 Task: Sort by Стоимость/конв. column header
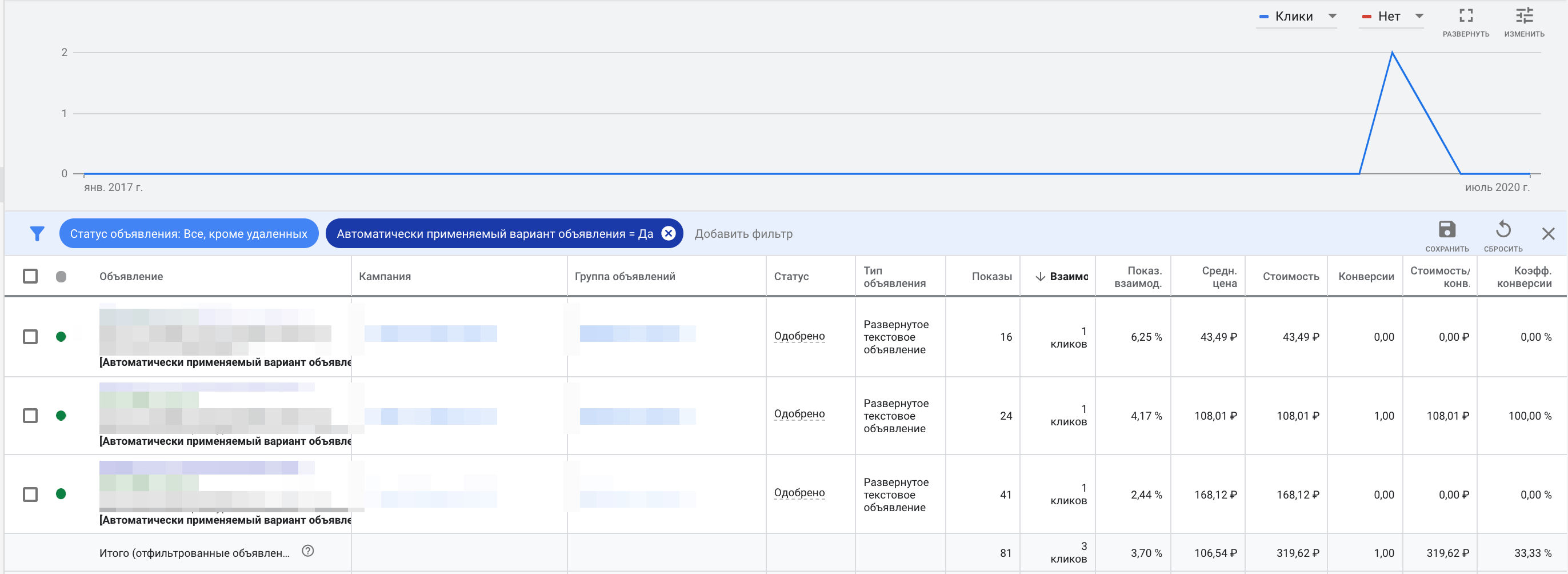tap(1439, 277)
